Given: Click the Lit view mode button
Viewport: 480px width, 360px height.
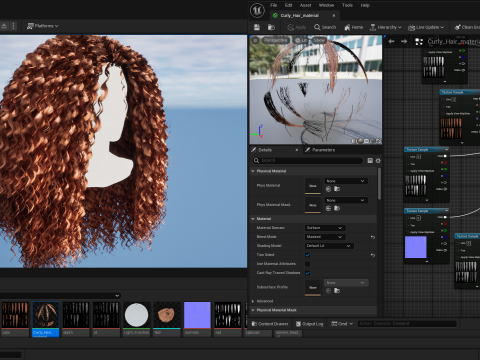Looking at the screenshot, I should (301, 40).
